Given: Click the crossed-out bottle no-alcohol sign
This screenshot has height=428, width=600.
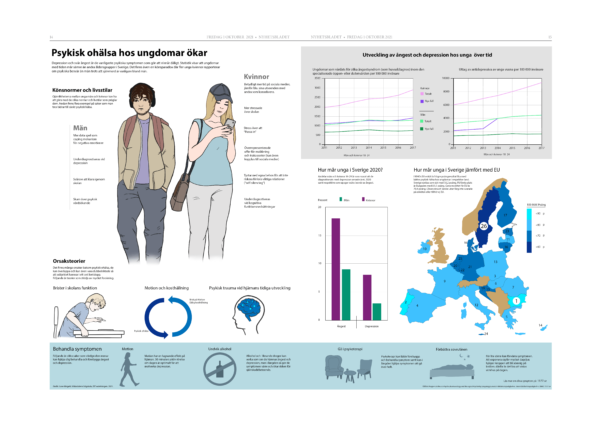Looking at the screenshot, I should point(220,369).
